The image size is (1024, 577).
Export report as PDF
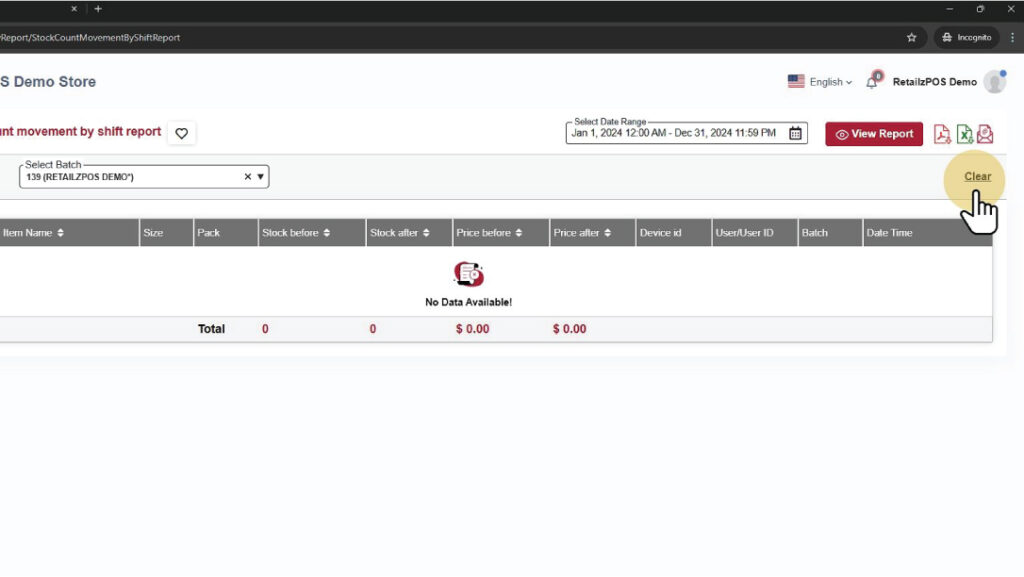(942, 134)
